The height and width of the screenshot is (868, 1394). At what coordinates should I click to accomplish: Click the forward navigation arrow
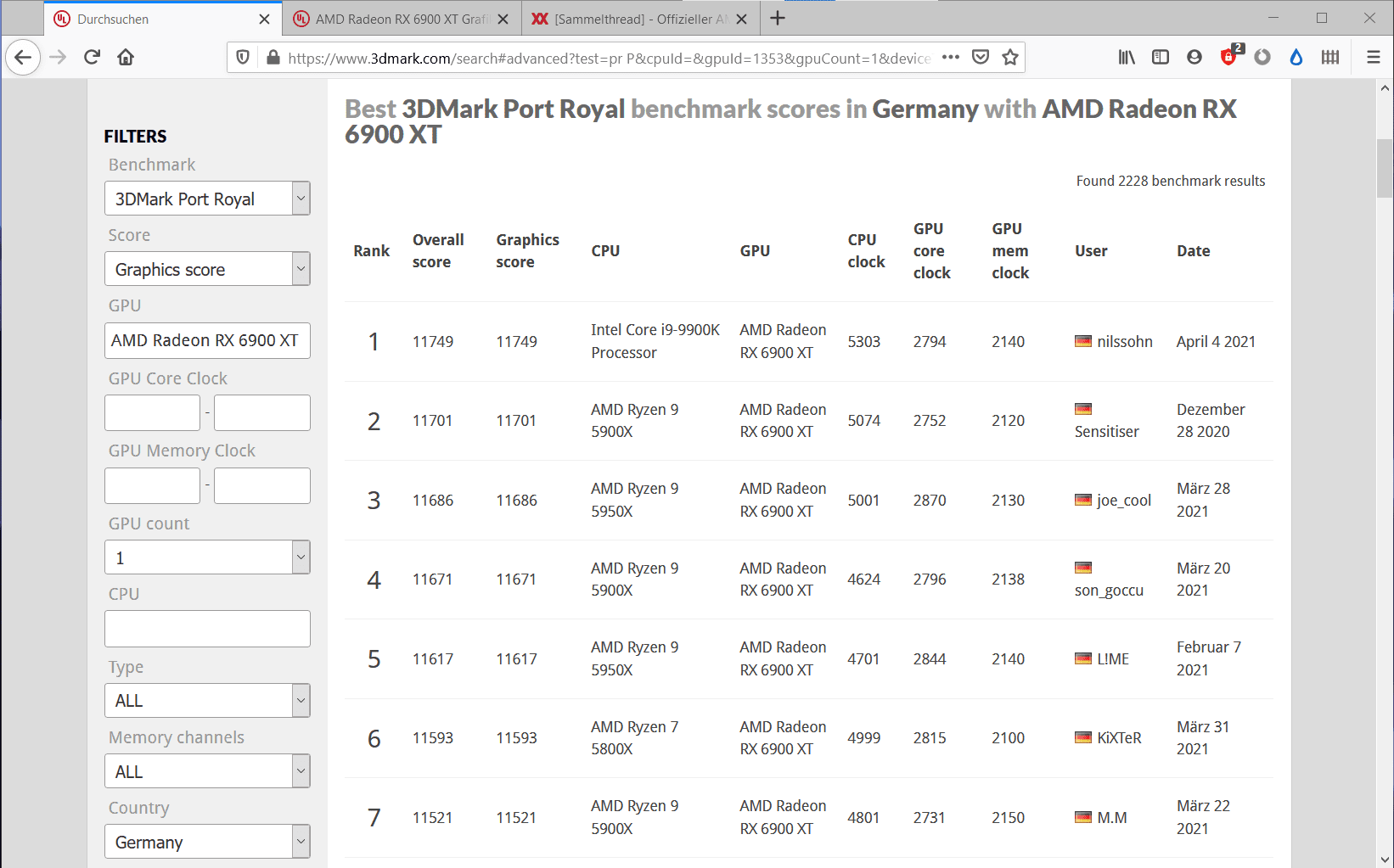point(58,57)
